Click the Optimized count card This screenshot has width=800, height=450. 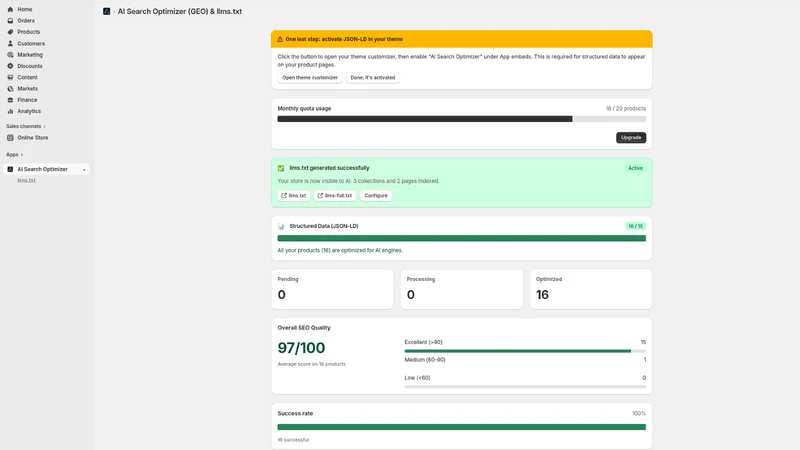tap(591, 289)
